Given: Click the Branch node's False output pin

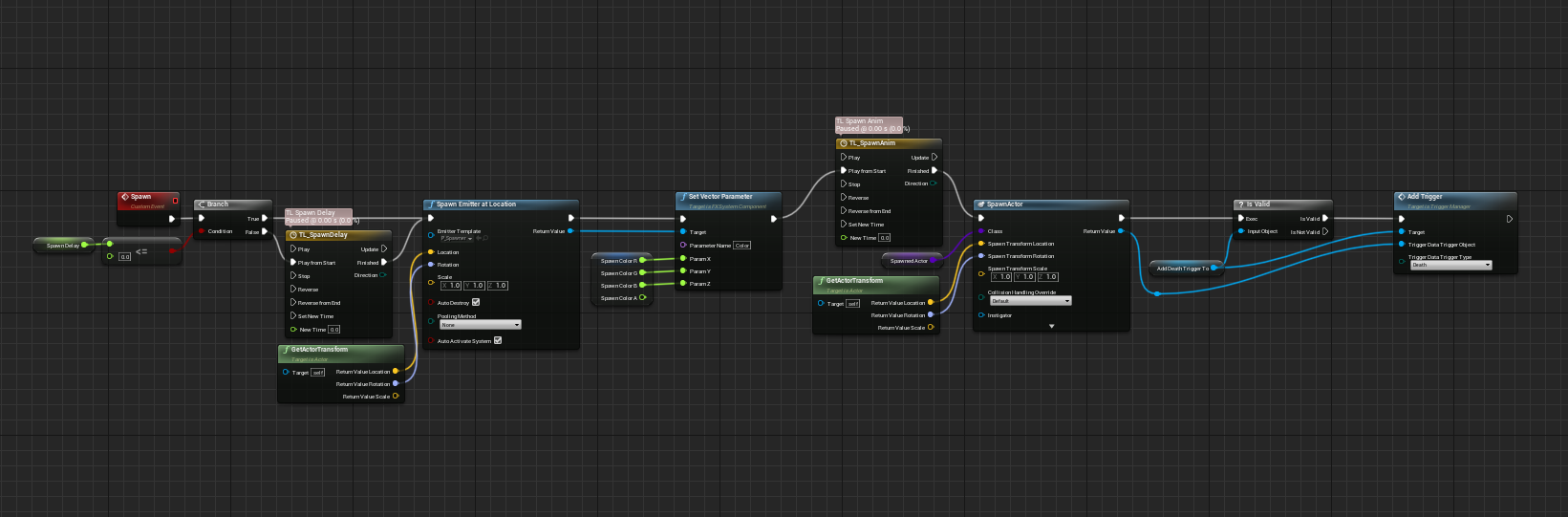Looking at the screenshot, I should (x=265, y=232).
